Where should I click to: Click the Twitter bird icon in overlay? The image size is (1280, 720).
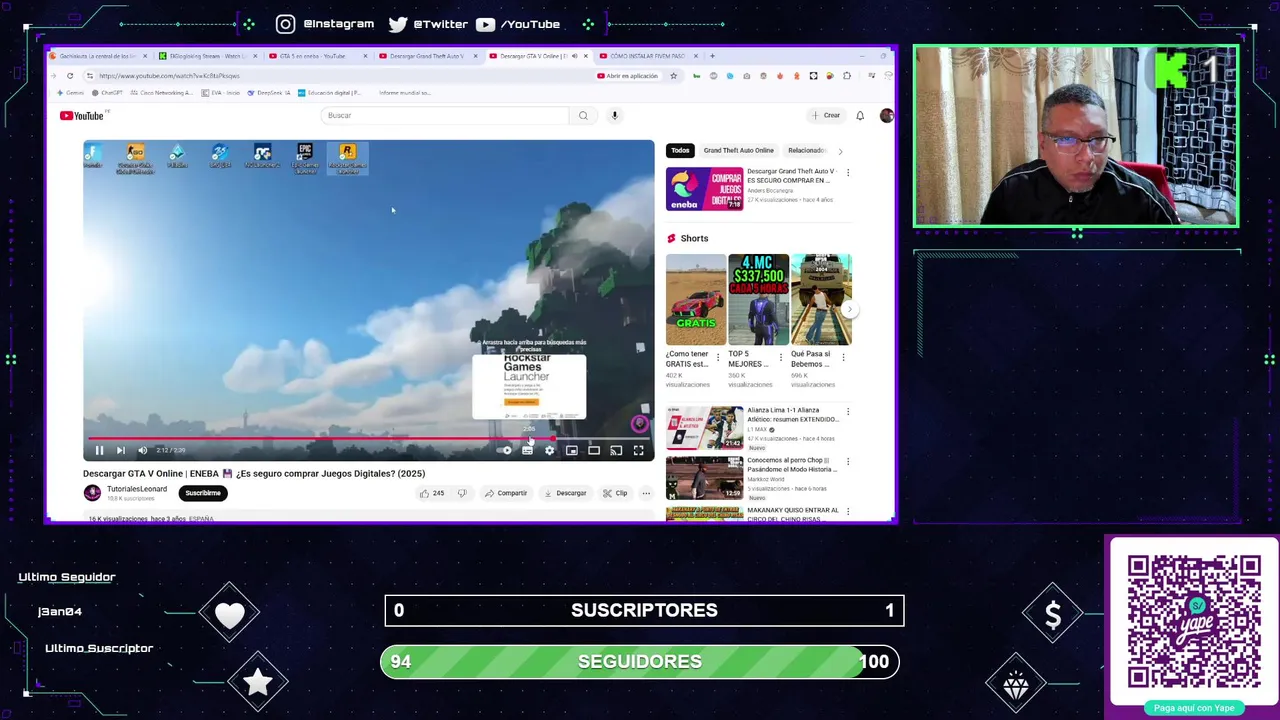click(x=397, y=24)
